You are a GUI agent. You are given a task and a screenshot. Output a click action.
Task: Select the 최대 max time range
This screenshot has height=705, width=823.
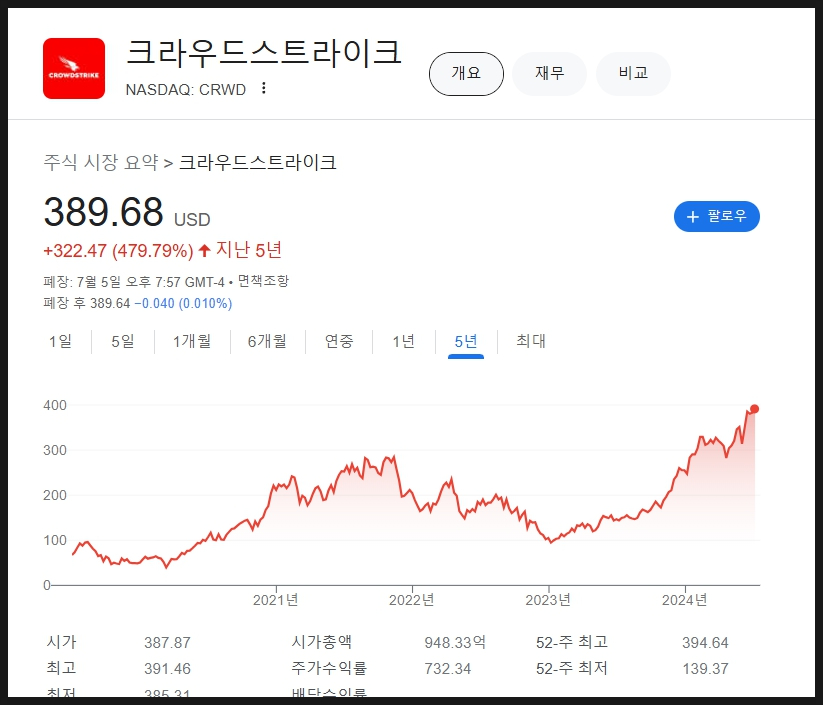(x=531, y=341)
